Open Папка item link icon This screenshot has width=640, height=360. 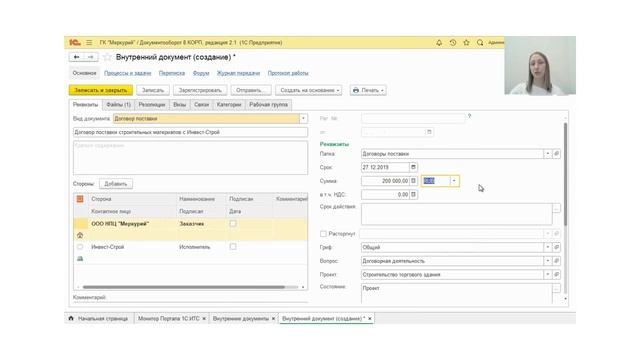556,153
